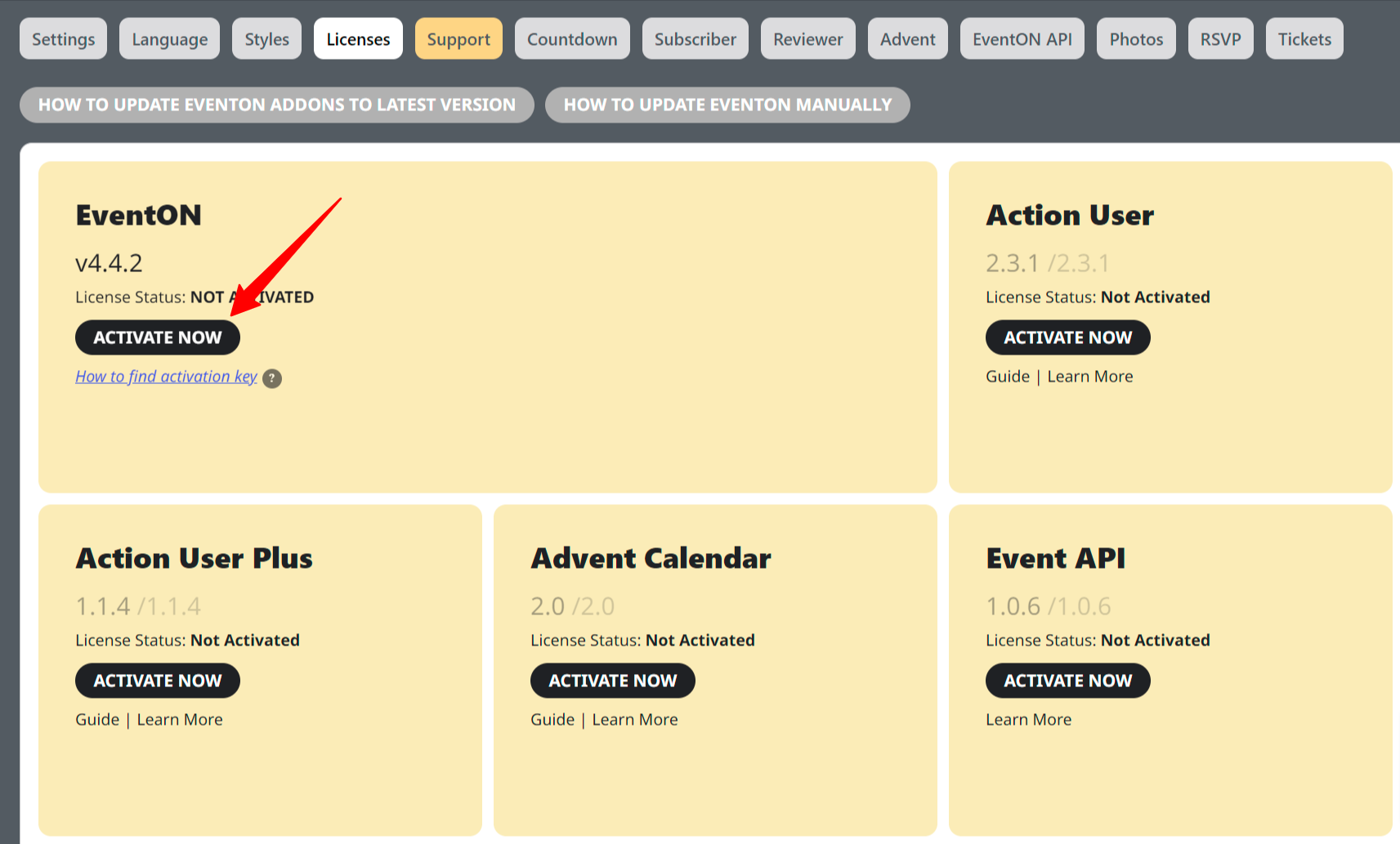
Task: Open How to Update EventON Addons guide
Action: (277, 105)
